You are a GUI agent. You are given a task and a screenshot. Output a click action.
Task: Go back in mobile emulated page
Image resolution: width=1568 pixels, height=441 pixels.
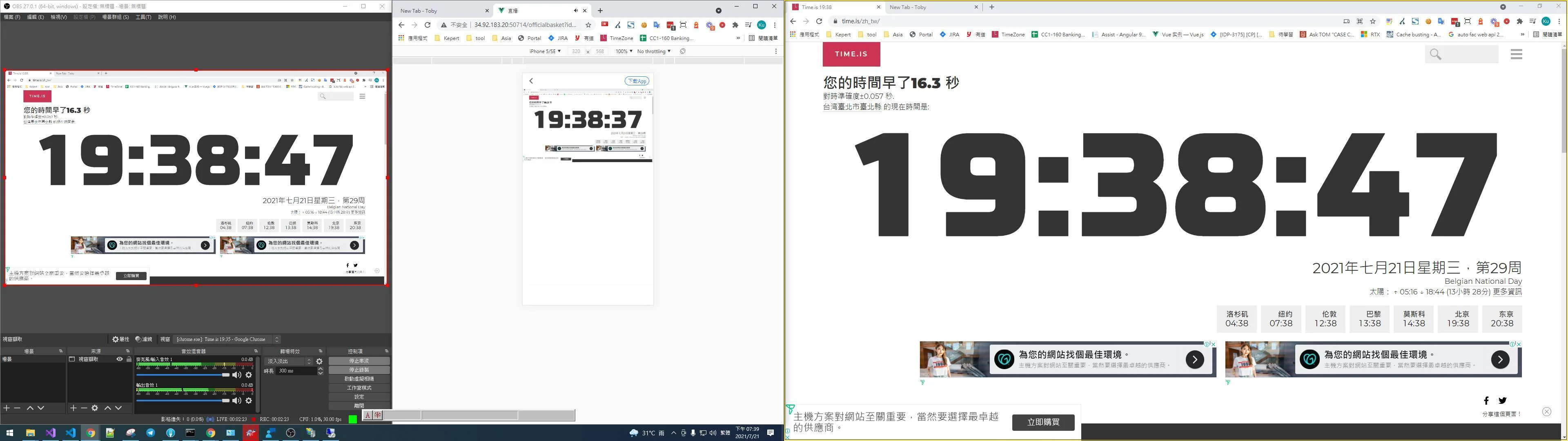point(531,81)
